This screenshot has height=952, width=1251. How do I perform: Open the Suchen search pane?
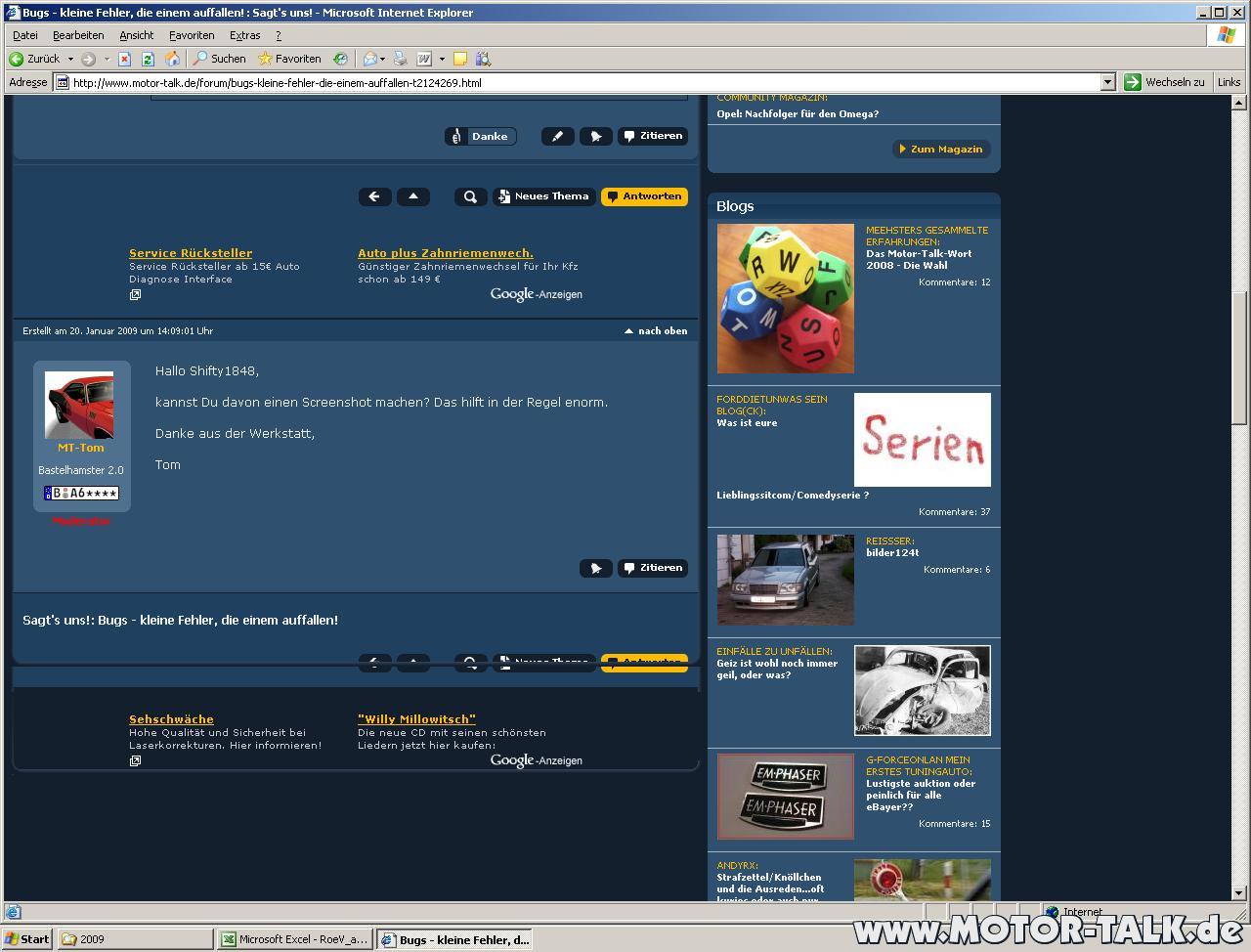coord(219,59)
